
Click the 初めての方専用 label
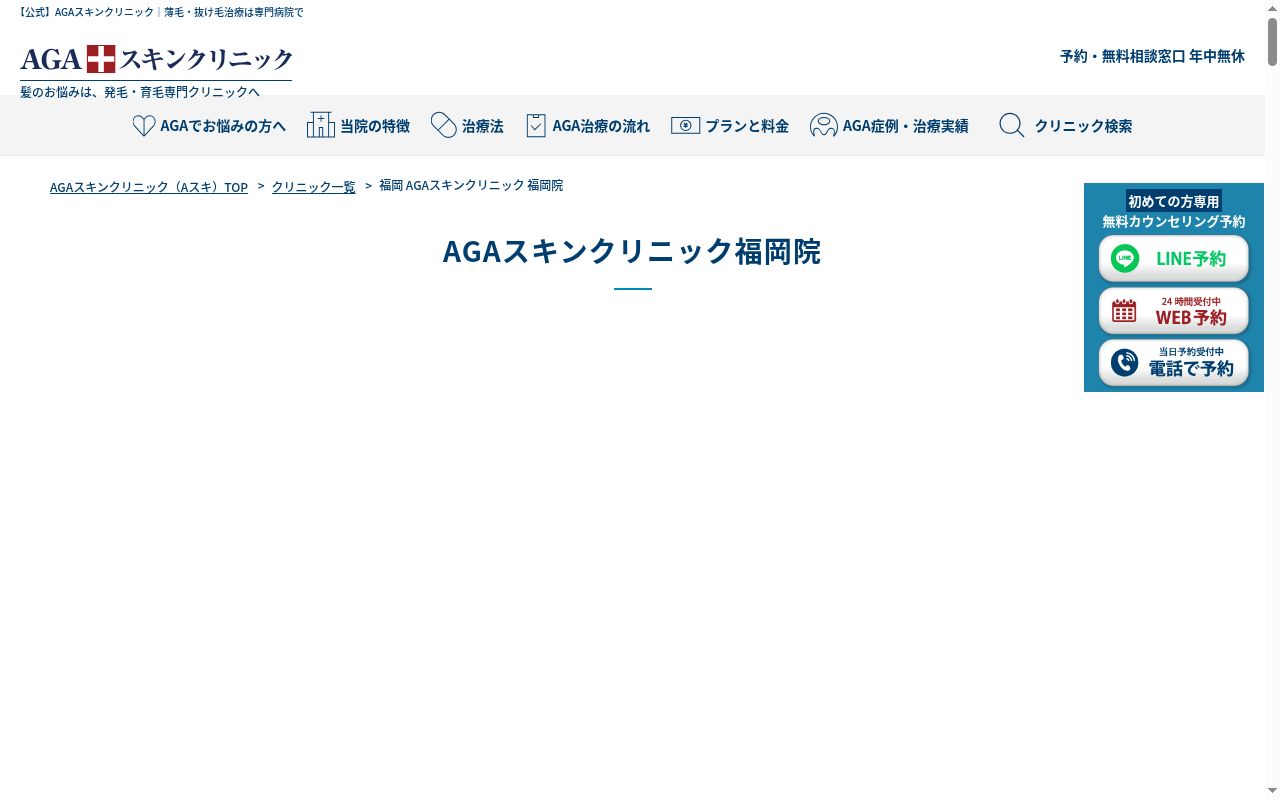coord(1174,201)
